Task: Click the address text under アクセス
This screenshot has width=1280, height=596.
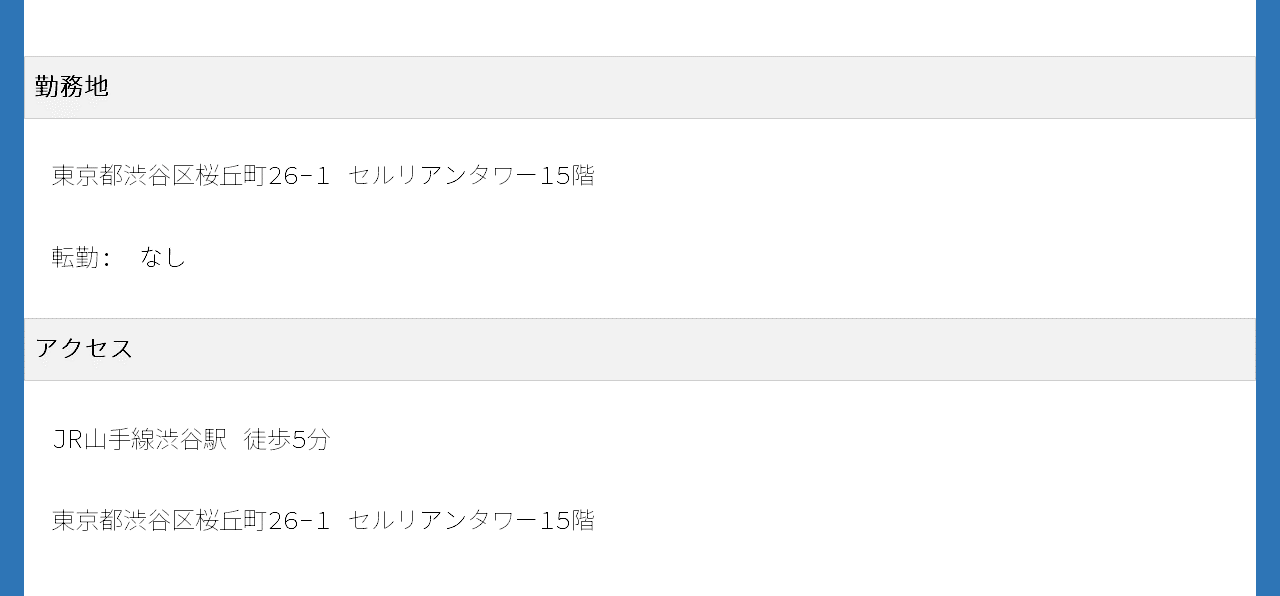Action: click(323, 521)
